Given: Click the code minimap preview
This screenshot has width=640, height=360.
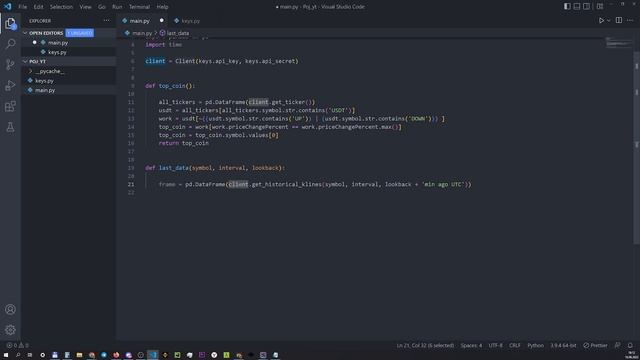Looking at the screenshot, I should (x=618, y=42).
